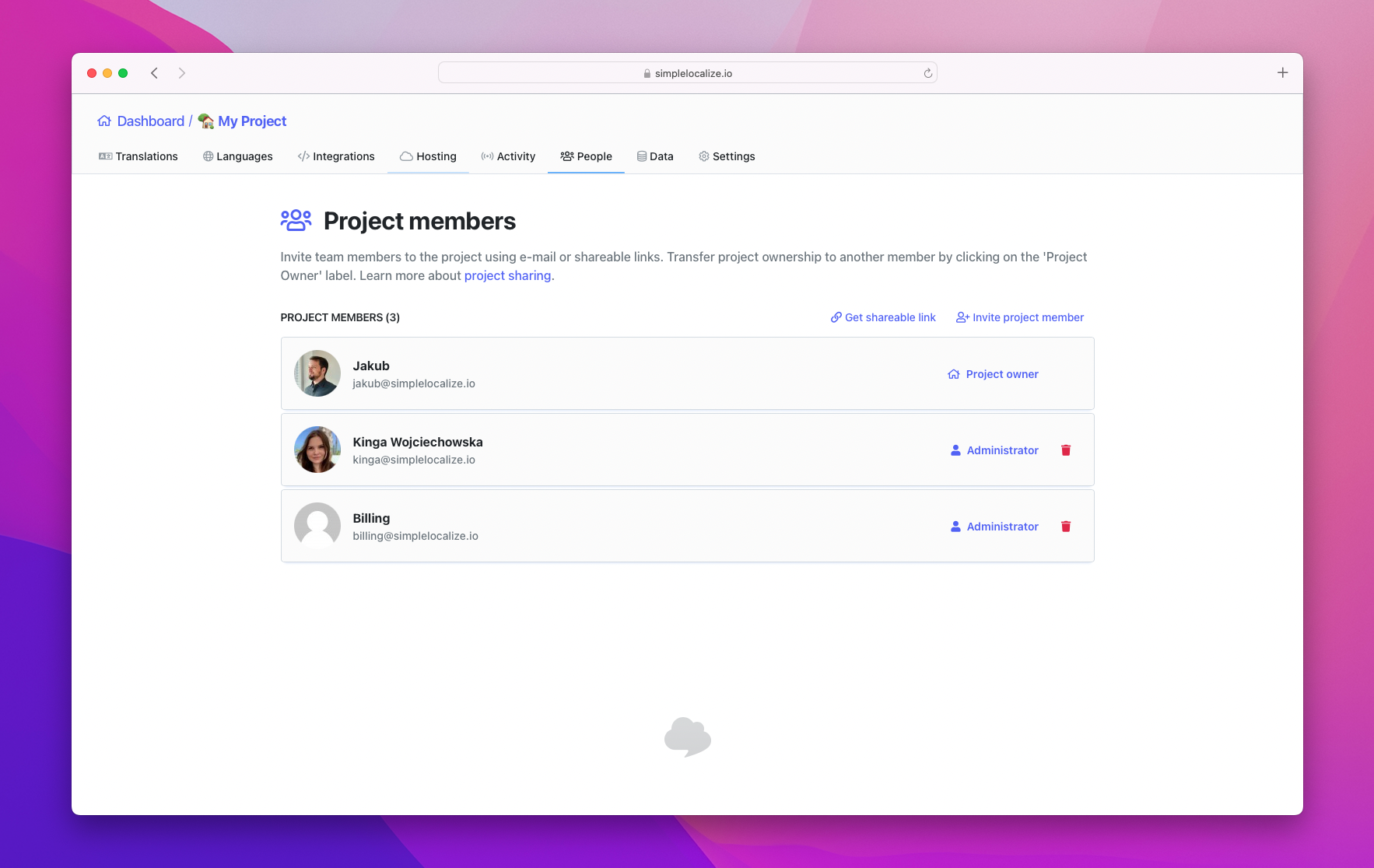Open the Data tab

point(655,156)
